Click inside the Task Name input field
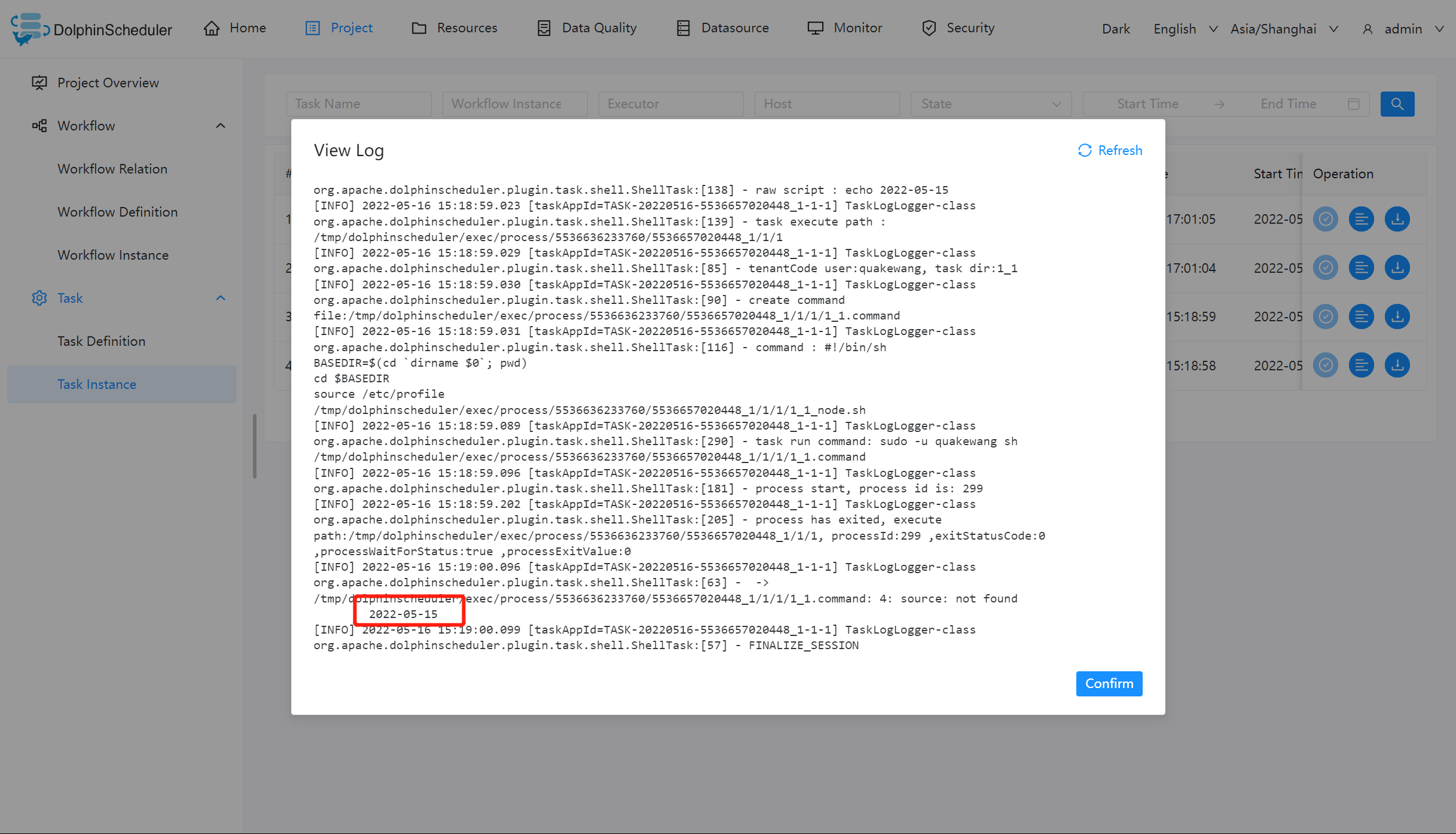Image resolution: width=1456 pixels, height=834 pixels. coord(359,104)
